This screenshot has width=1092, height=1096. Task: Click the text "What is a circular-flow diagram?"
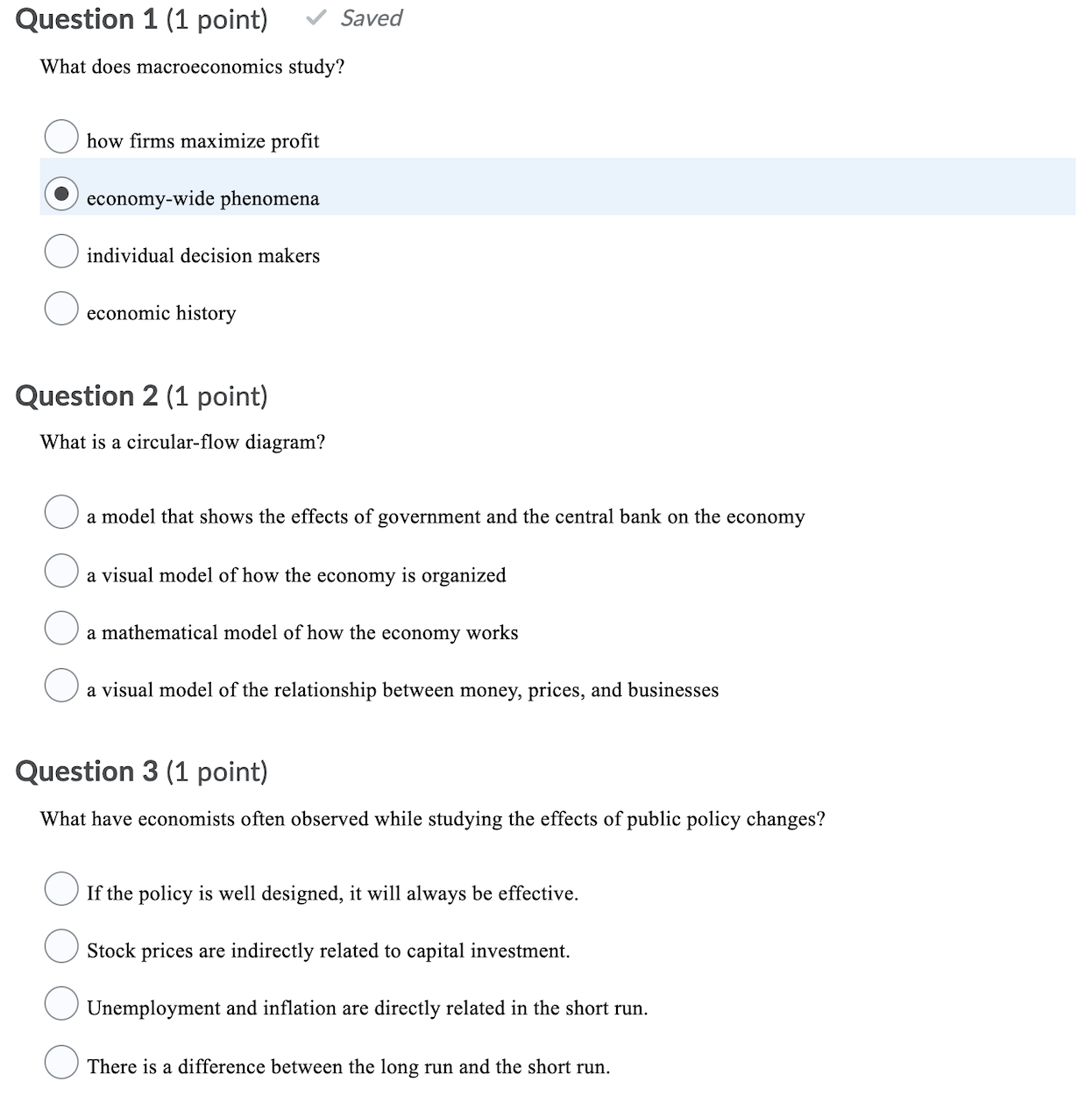pyautogui.click(x=182, y=442)
